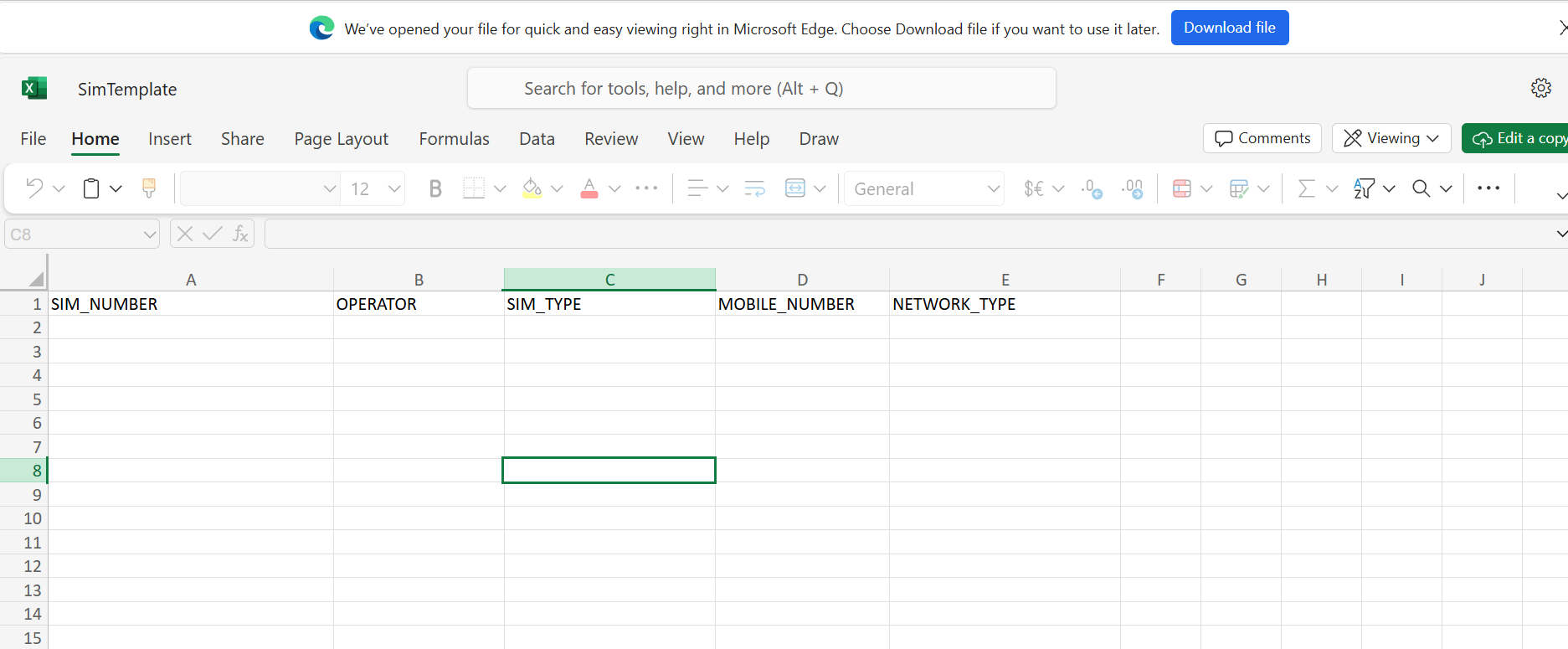Click the Download file button
The width and height of the screenshot is (1568, 649).
tap(1229, 28)
